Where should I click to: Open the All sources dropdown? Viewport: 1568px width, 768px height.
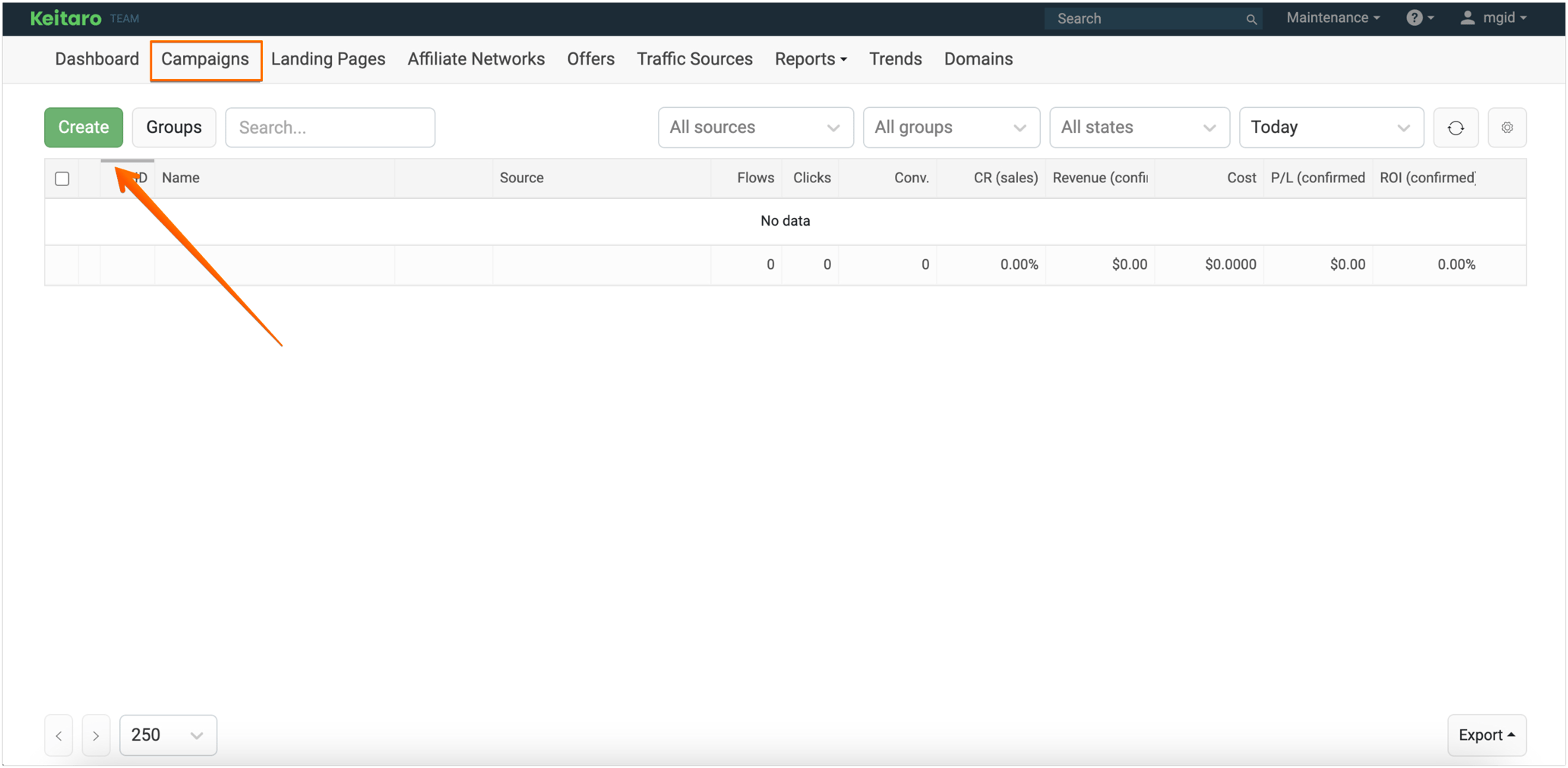tap(755, 127)
